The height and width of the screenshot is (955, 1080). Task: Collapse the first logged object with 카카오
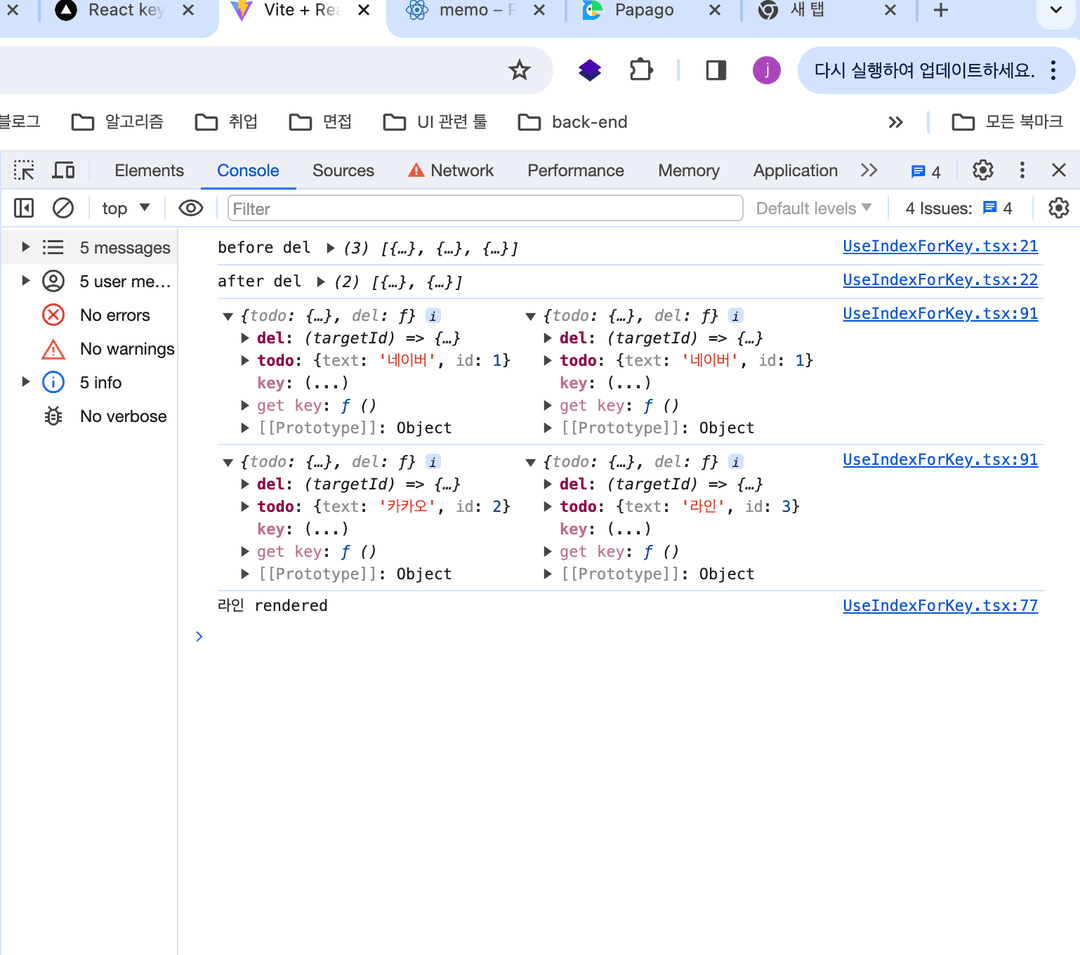[228, 463]
